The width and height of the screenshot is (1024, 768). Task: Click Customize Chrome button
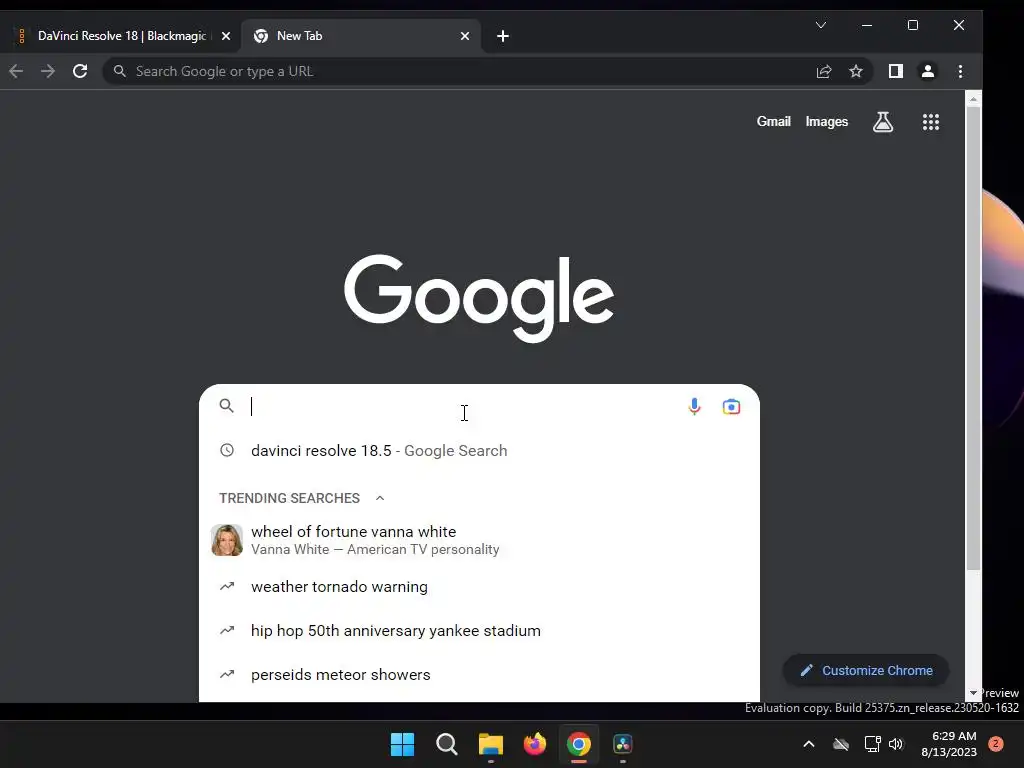[866, 671]
